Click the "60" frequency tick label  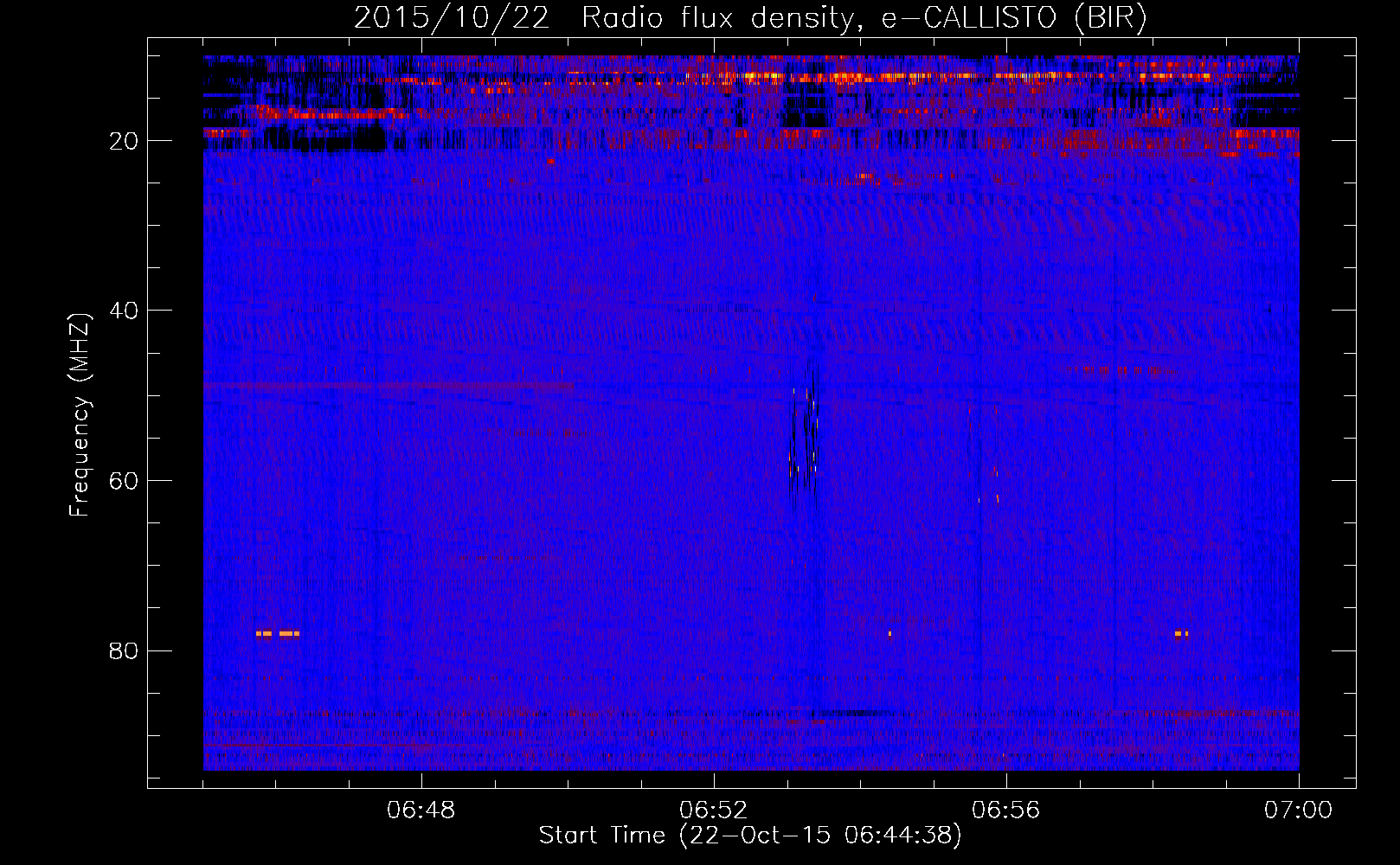(x=125, y=481)
